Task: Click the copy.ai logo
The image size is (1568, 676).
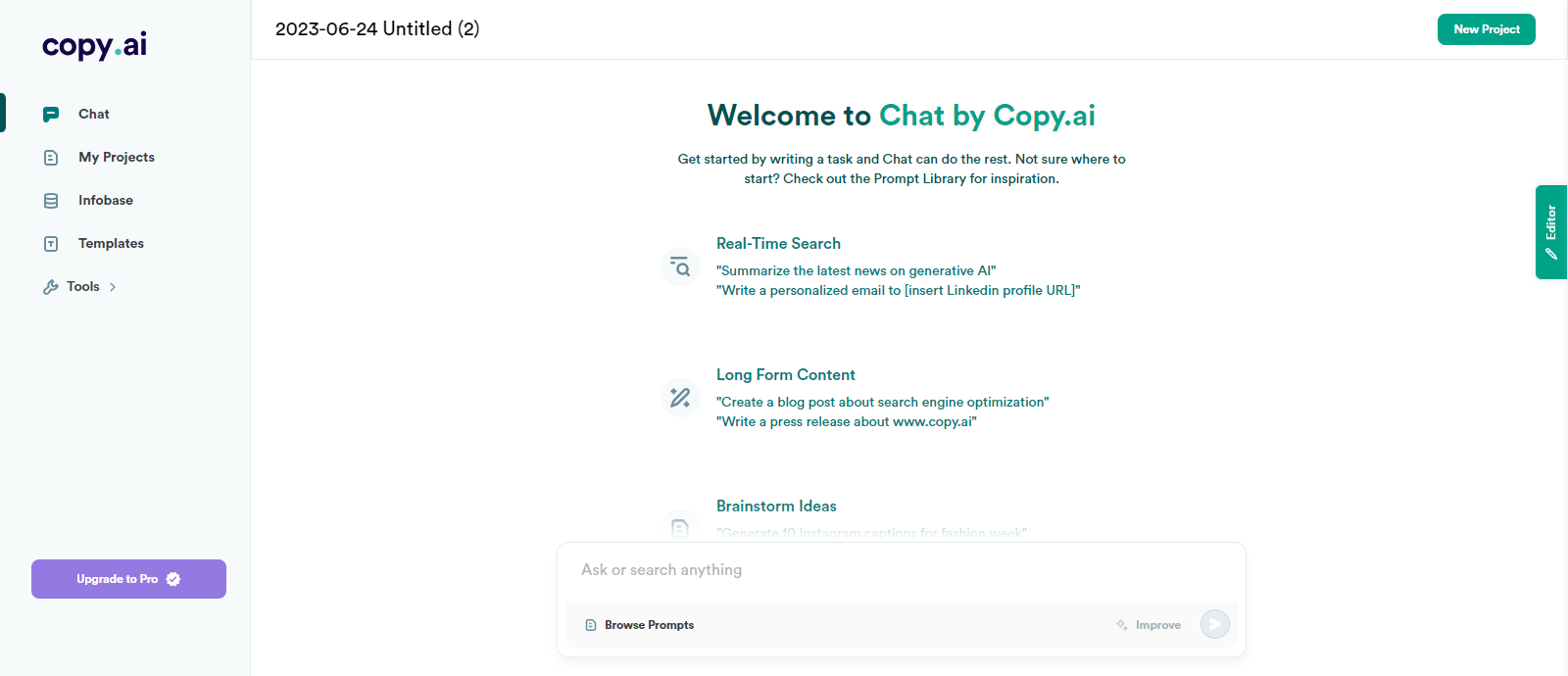Action: click(94, 45)
